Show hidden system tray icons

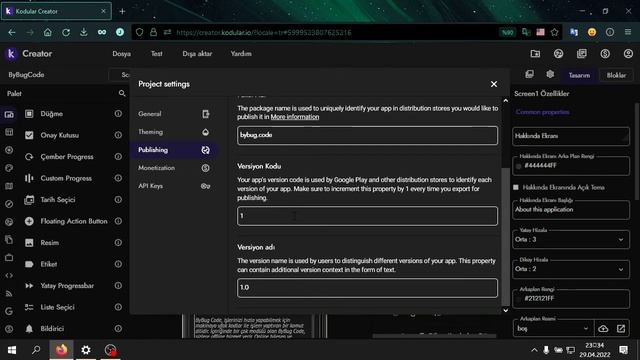[x=534, y=350]
